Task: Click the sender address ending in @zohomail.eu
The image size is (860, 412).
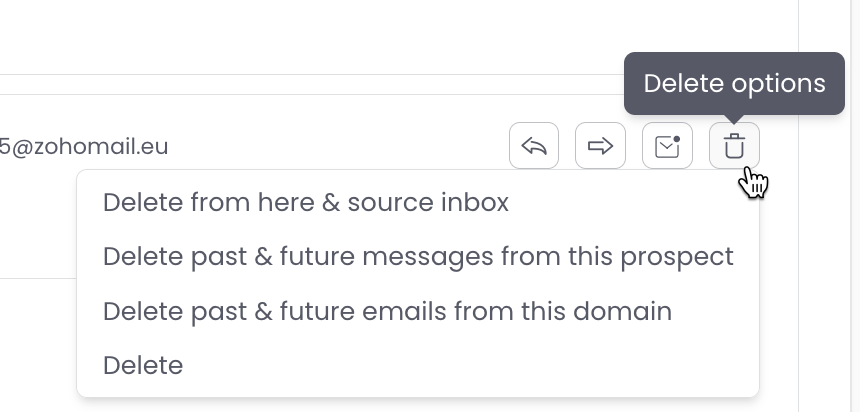Action: point(84,147)
